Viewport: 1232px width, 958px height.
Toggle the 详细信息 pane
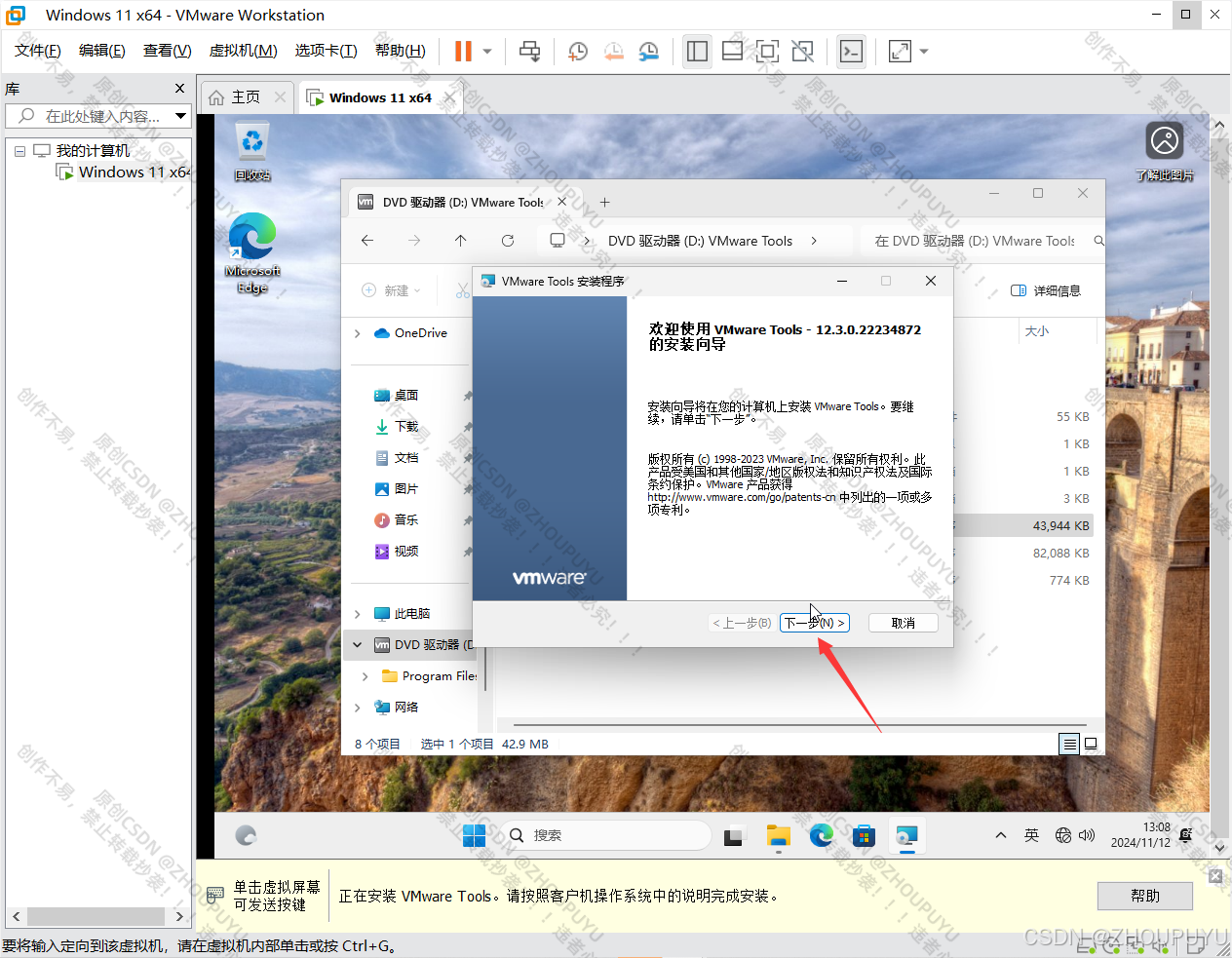(1046, 290)
